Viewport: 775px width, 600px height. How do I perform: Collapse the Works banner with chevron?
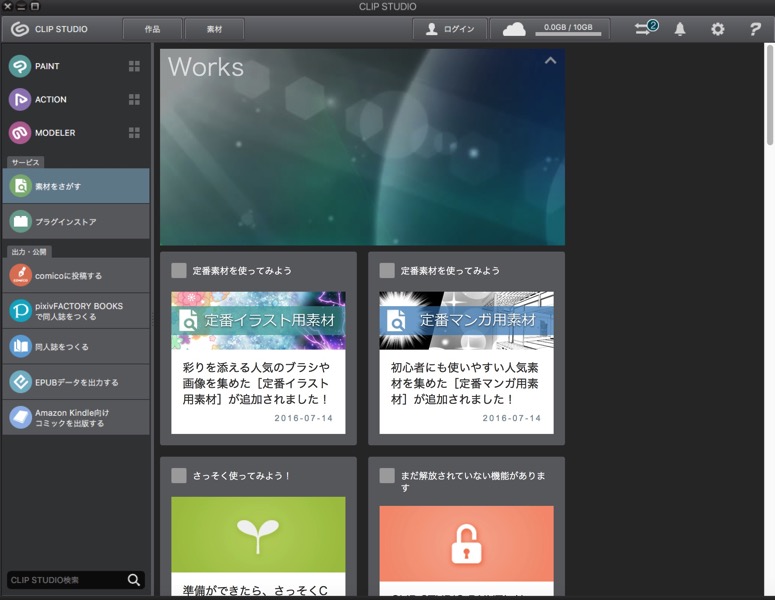(550, 61)
